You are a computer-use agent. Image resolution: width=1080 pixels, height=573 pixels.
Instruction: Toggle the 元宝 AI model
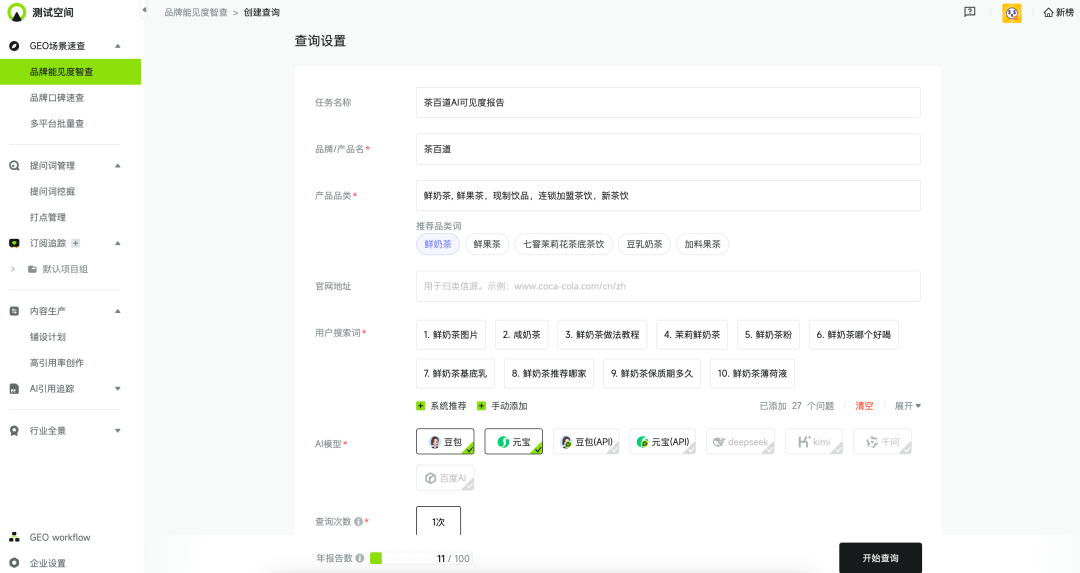click(513, 441)
